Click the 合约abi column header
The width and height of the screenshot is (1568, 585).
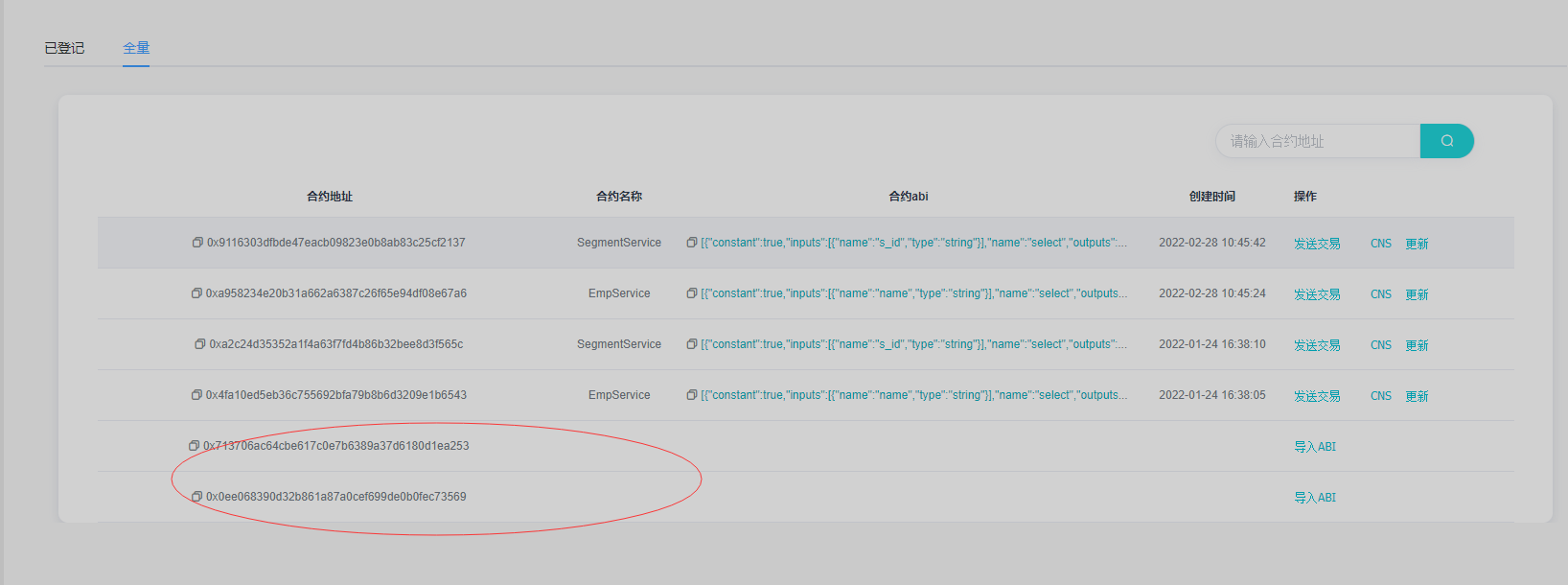pos(909,197)
